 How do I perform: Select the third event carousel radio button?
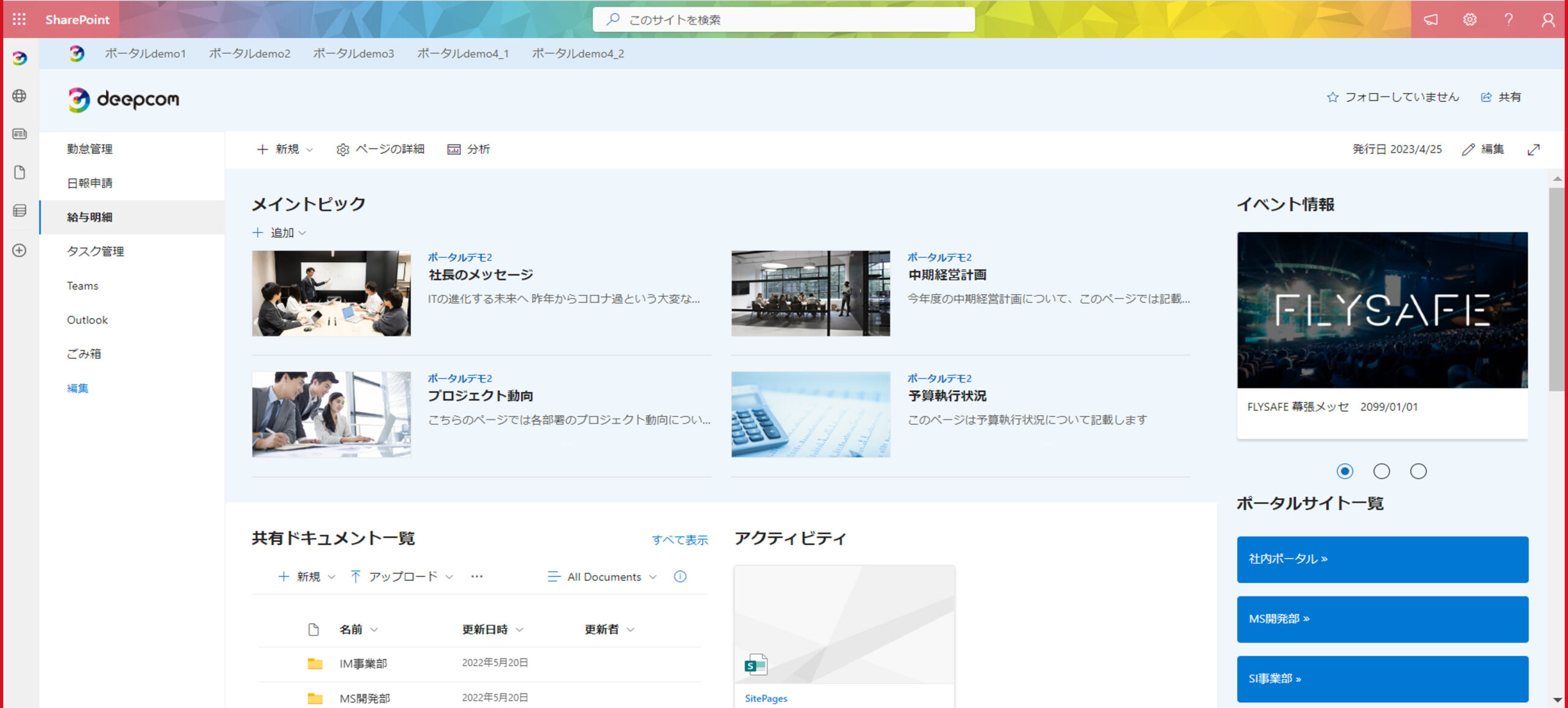tap(1419, 471)
